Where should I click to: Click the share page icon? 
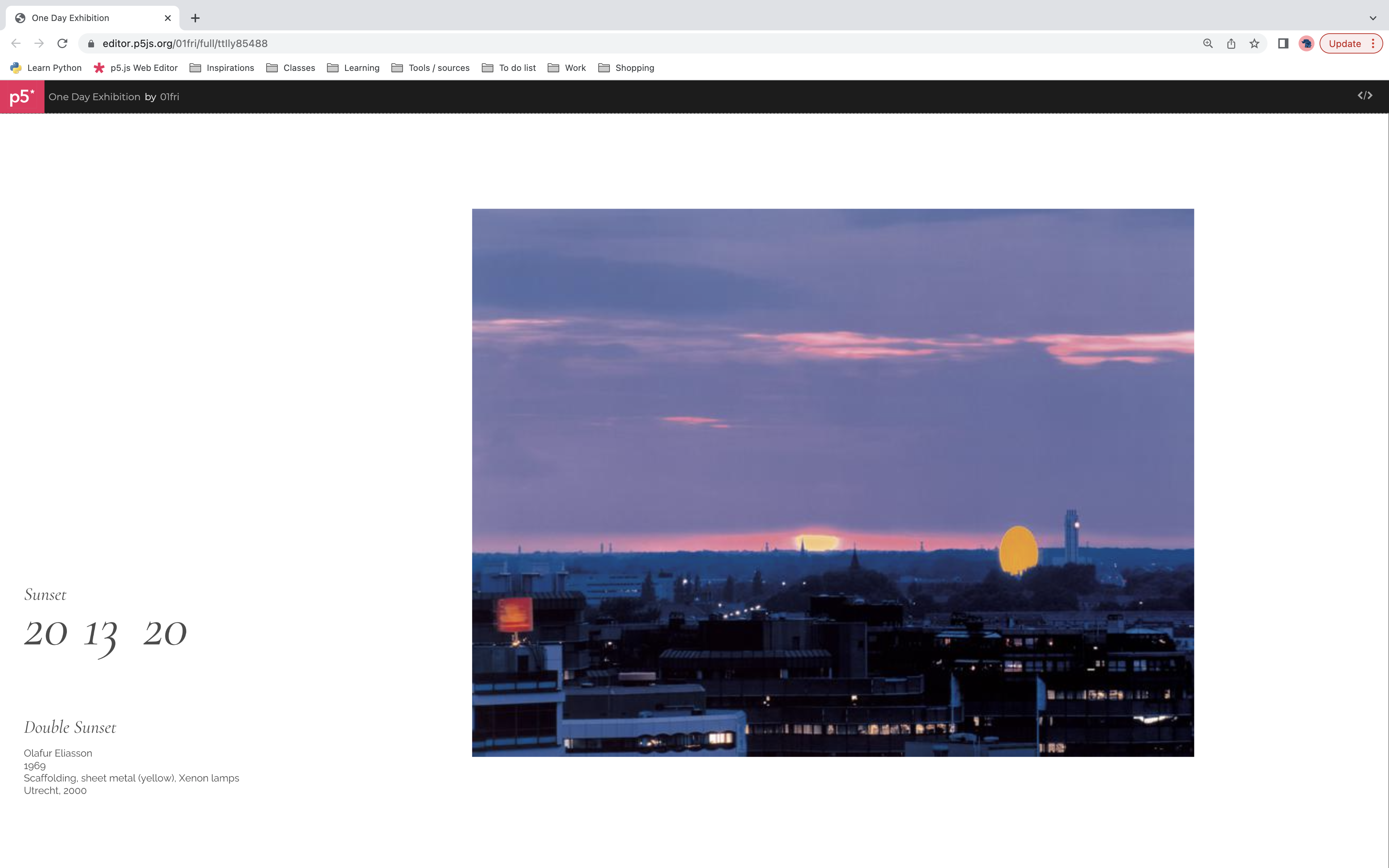1231,44
